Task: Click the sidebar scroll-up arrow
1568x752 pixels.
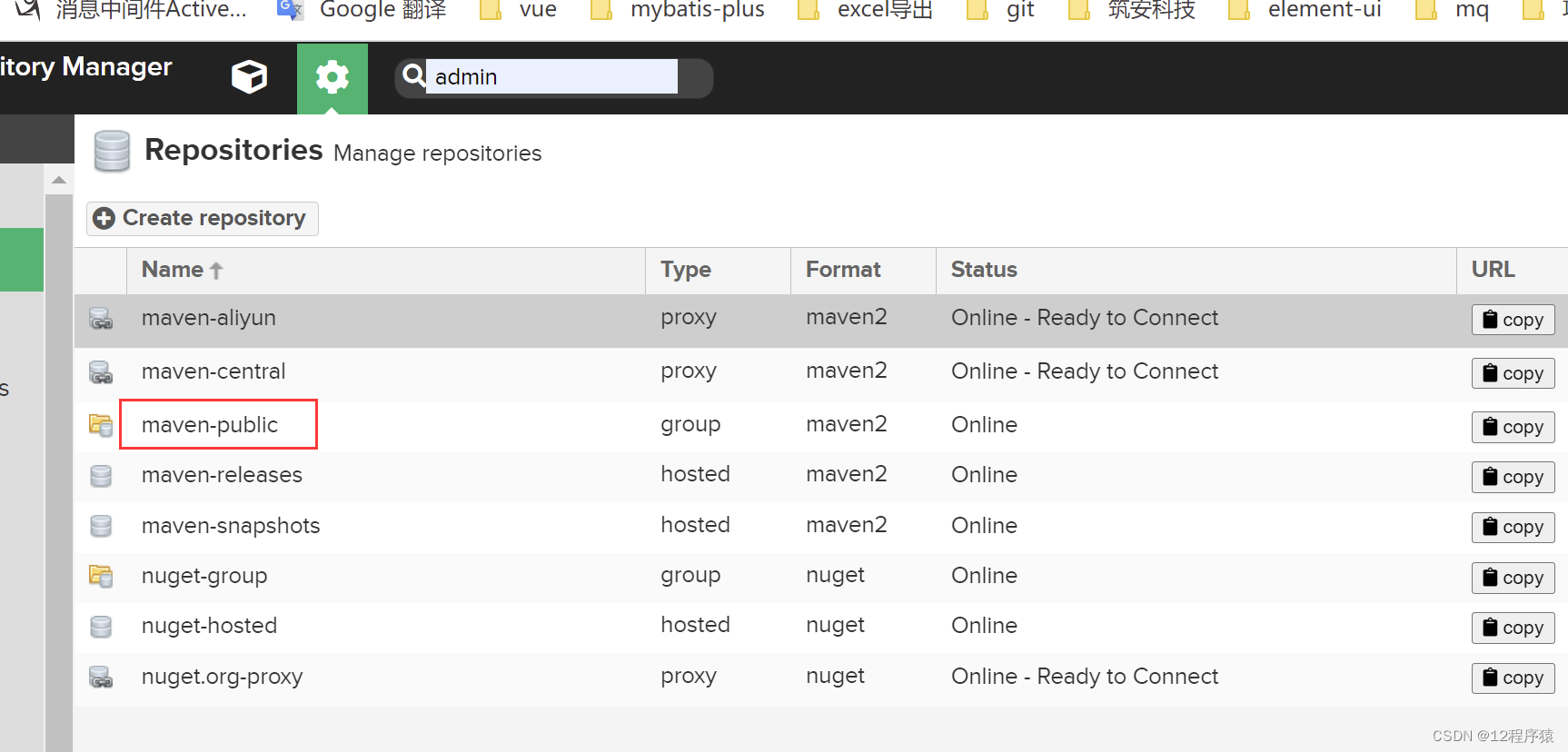Action: click(59, 180)
